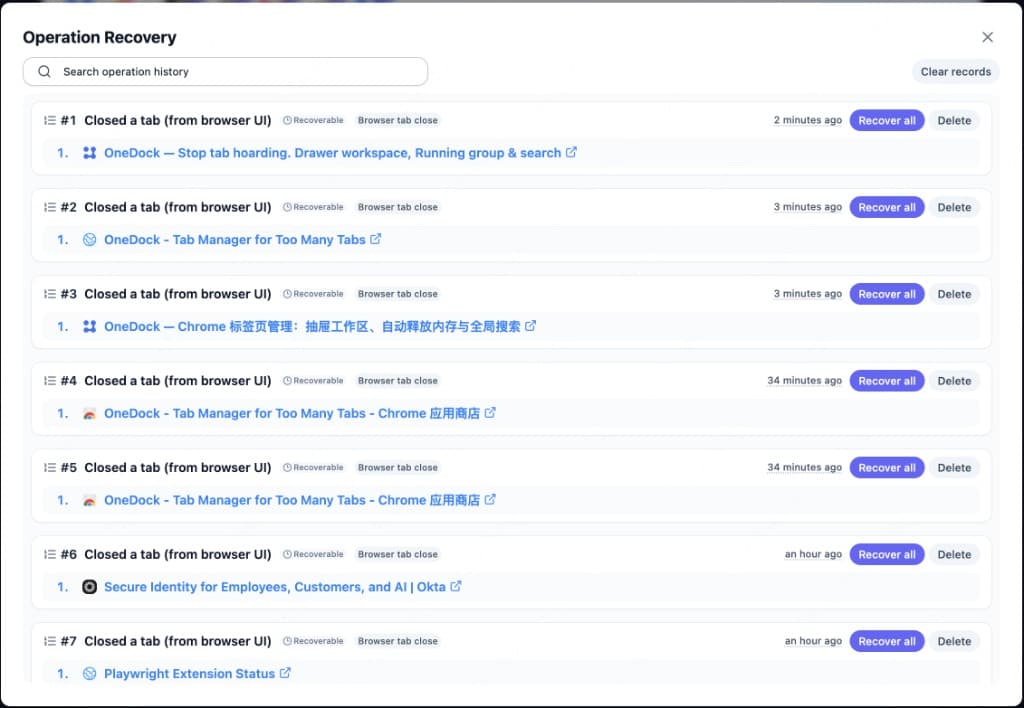
Task: Focus the Search operation history field
Action: (x=225, y=71)
